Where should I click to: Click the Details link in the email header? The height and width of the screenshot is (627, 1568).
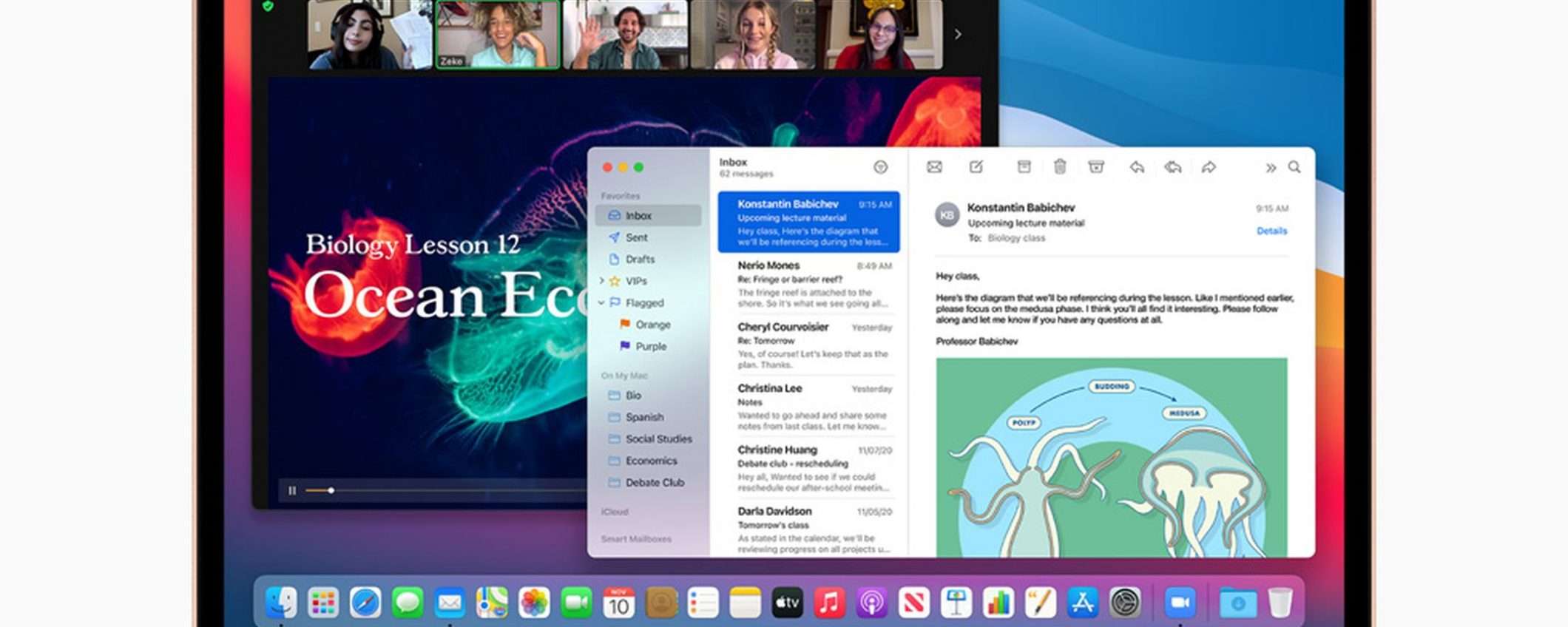[x=1271, y=231]
